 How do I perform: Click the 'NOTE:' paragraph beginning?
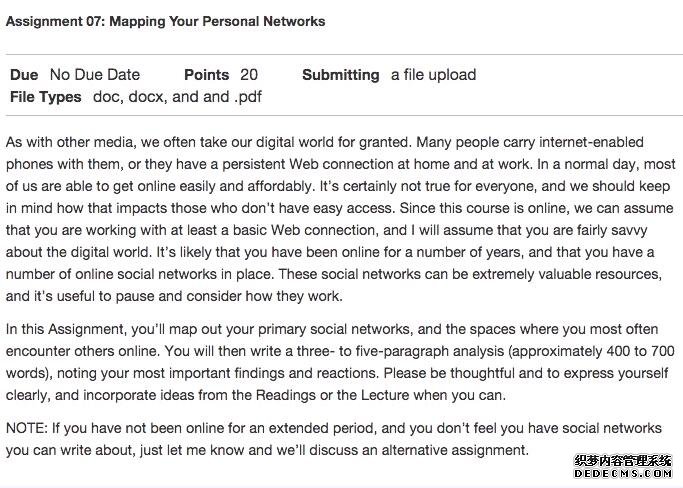tap(27, 428)
